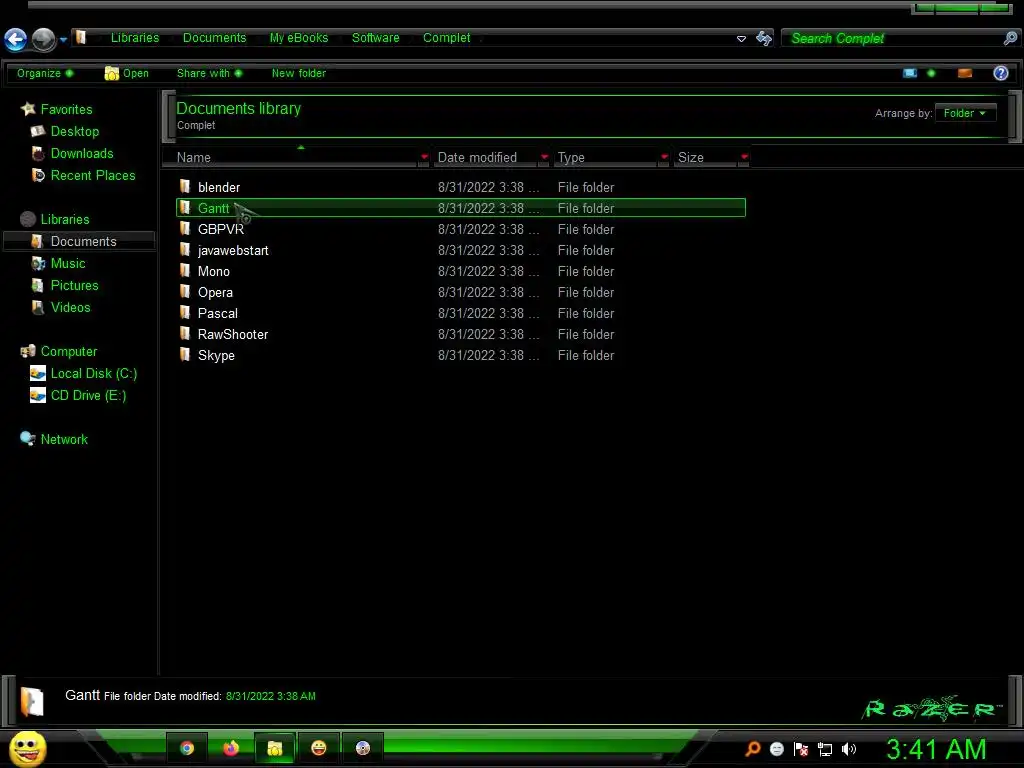Open the address bar history dropdown

click(x=741, y=39)
